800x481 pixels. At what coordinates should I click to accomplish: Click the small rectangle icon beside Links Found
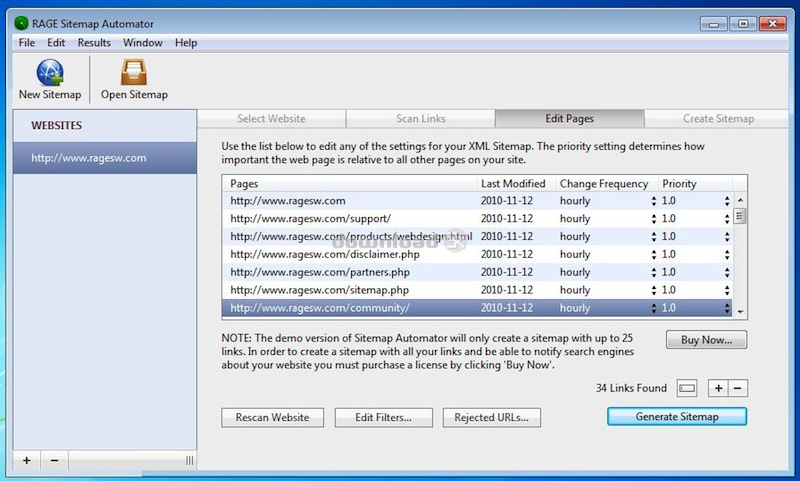687,388
